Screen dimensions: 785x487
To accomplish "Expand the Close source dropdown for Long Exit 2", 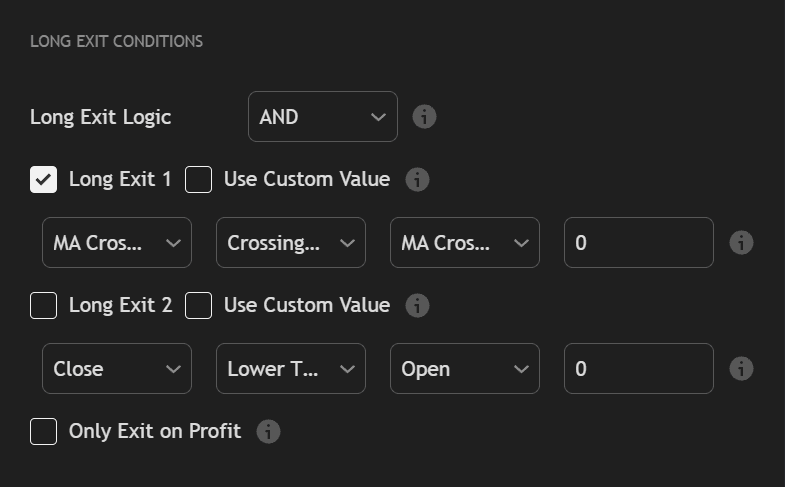I will click(x=116, y=369).
